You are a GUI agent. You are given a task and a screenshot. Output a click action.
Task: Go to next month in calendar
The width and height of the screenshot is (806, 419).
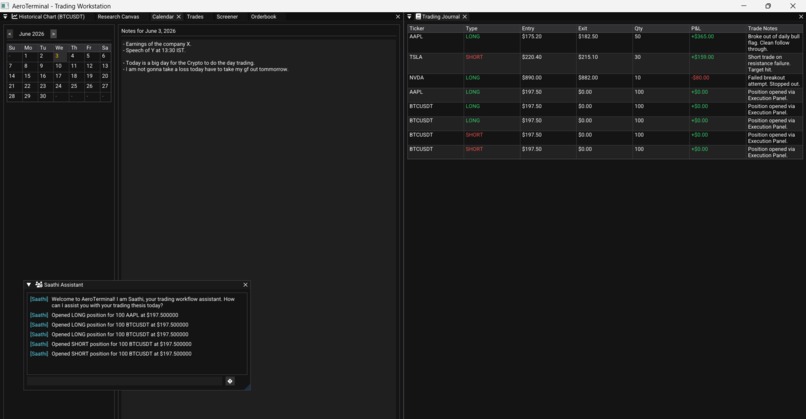[x=53, y=33]
